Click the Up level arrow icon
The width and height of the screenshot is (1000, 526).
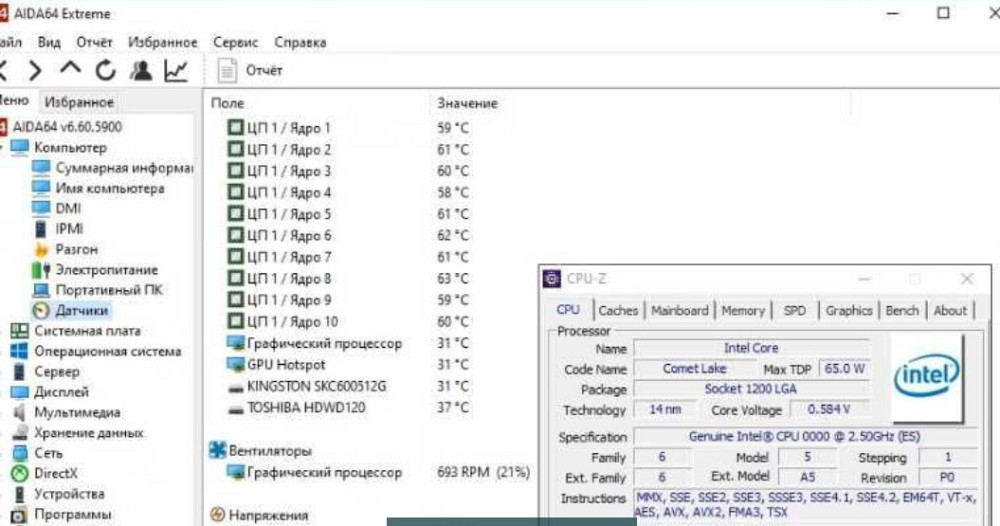(x=70, y=68)
